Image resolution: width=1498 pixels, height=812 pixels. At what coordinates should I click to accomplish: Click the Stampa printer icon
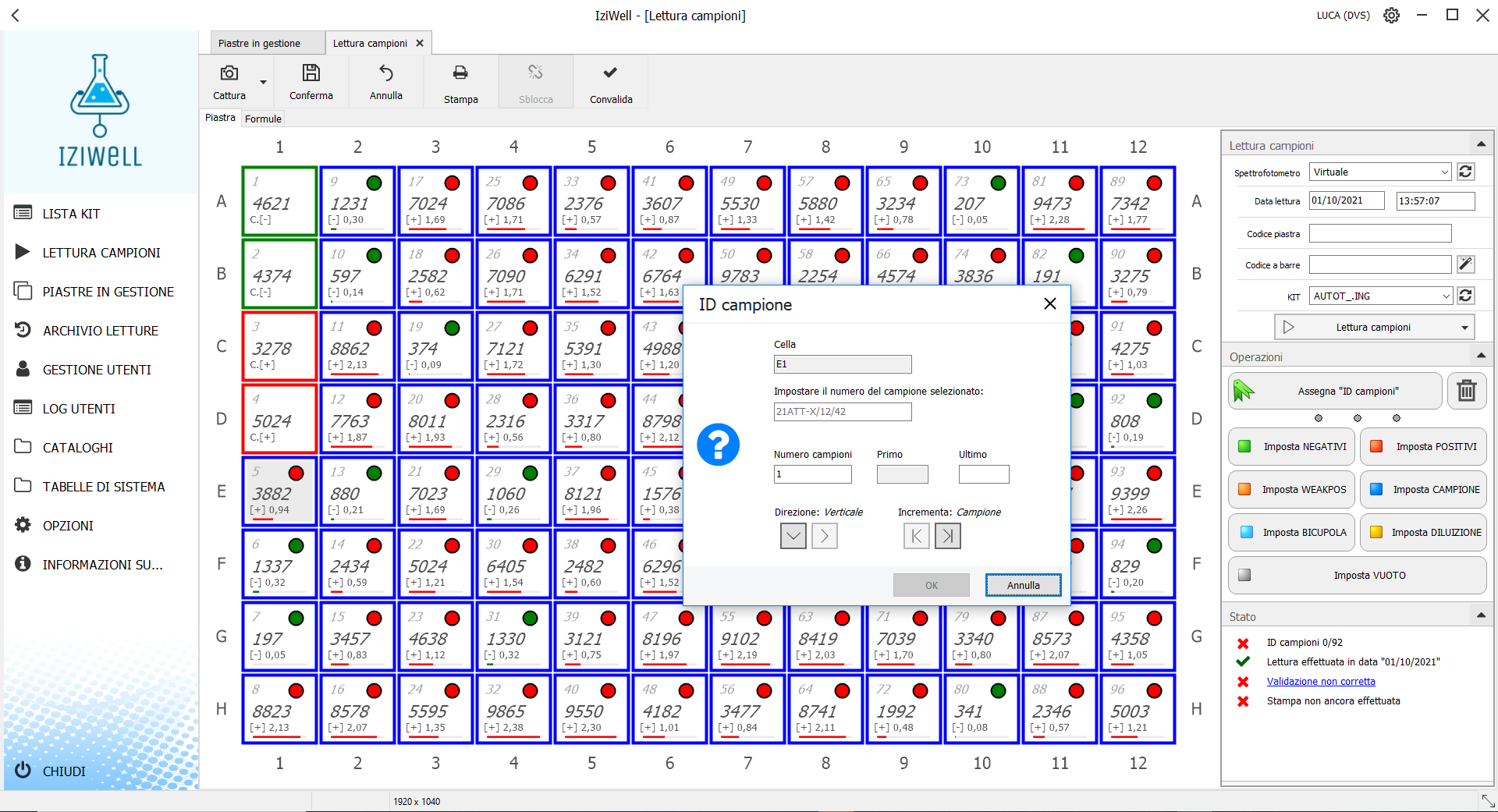tap(460, 73)
